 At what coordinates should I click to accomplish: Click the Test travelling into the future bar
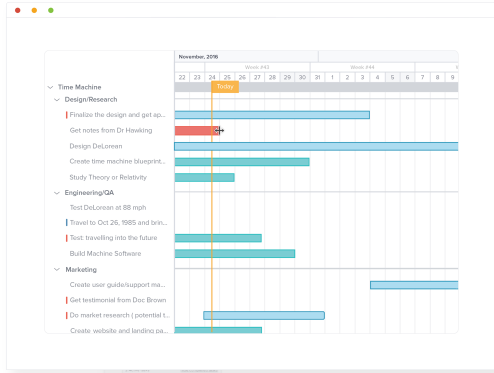pyautogui.click(x=218, y=238)
